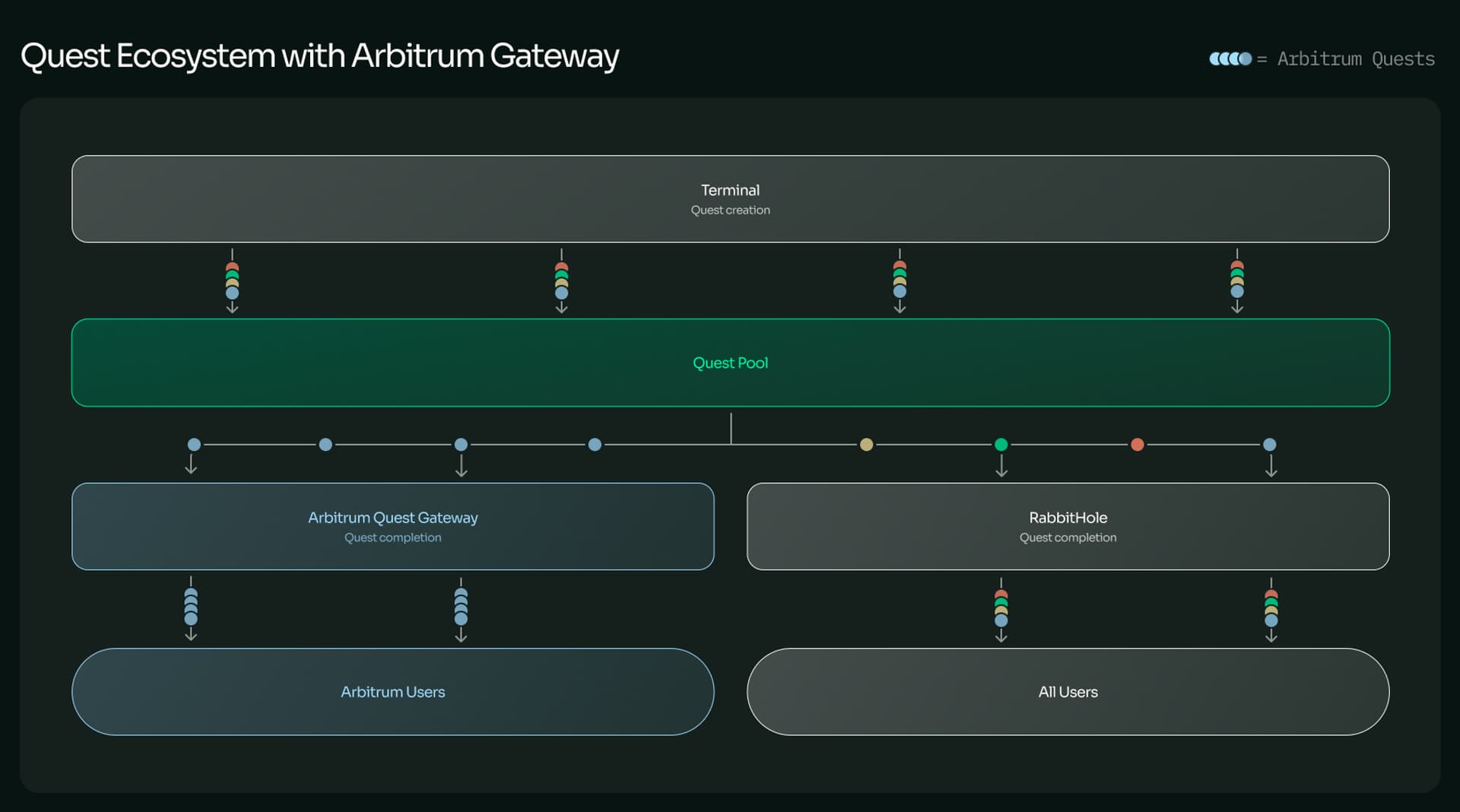Click the "Quest creation" subtitle under Terminal
This screenshot has height=812, width=1460.
click(730, 210)
